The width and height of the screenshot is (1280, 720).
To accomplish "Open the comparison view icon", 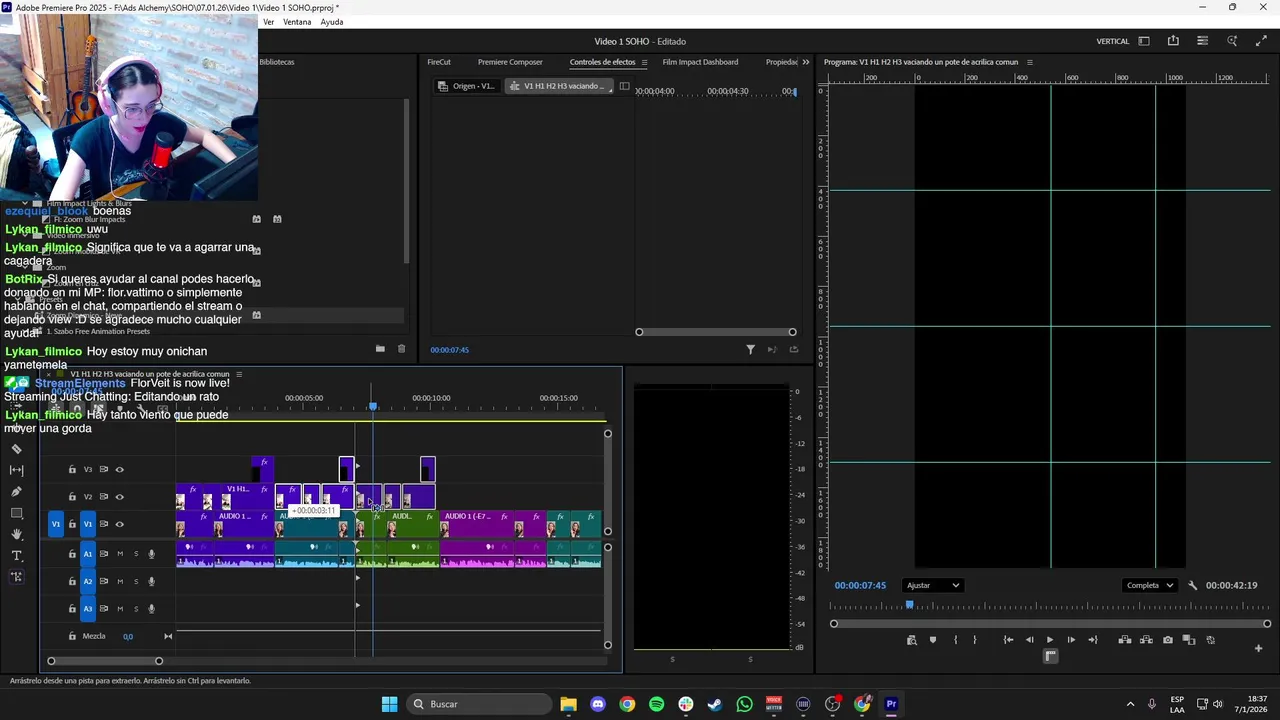I will [1189, 640].
